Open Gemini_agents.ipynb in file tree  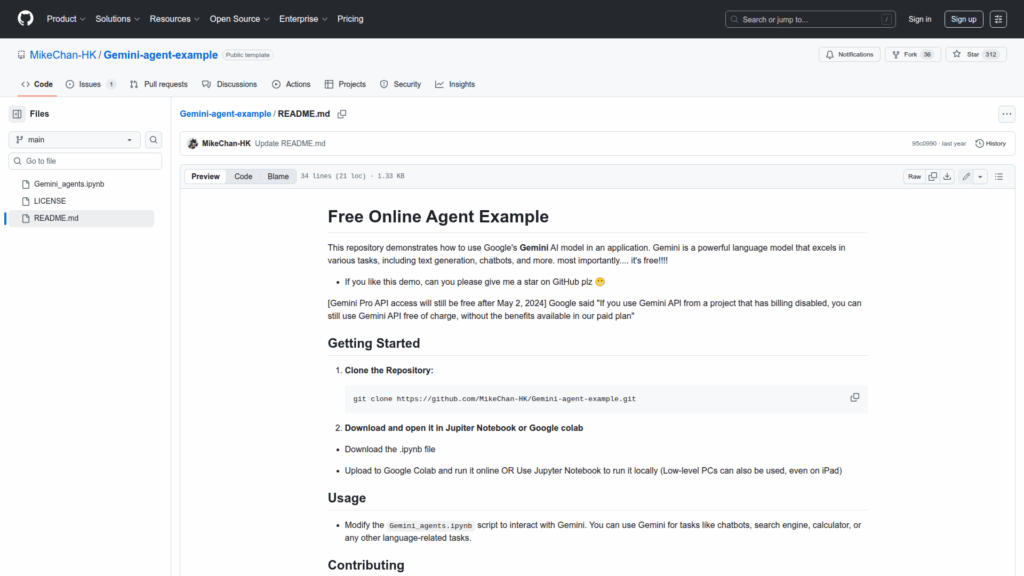[69, 184]
